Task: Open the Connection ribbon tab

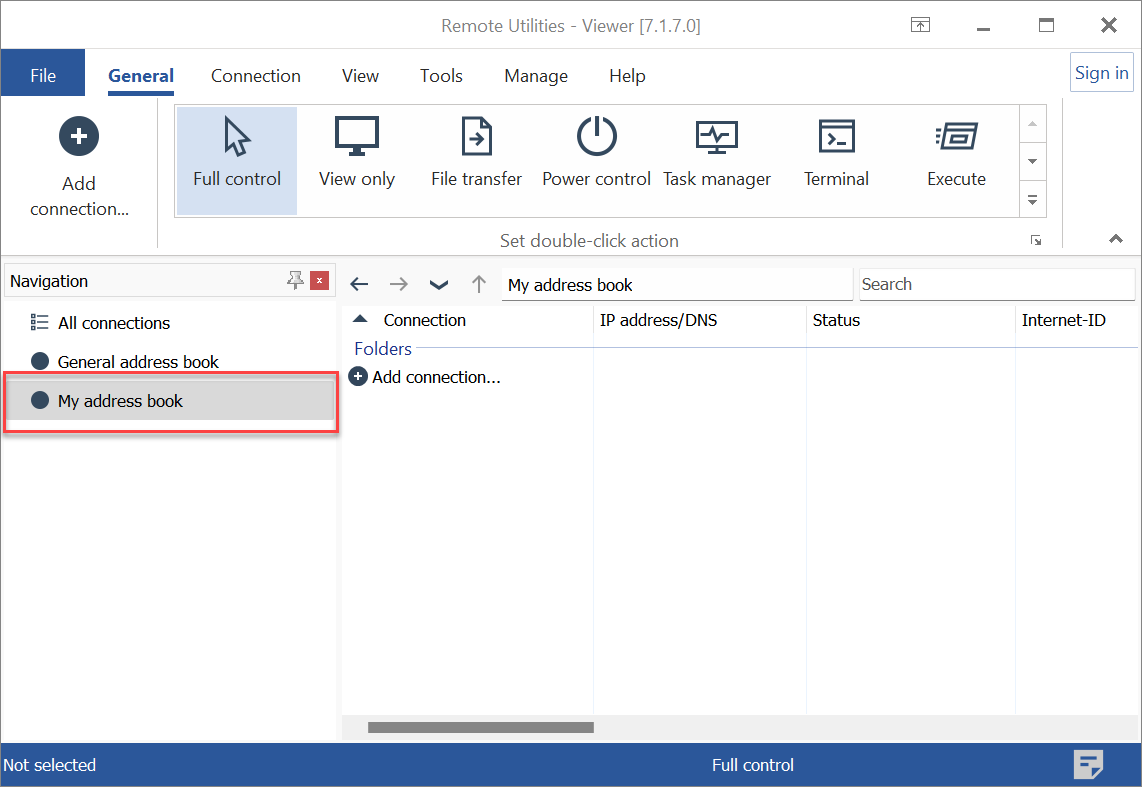Action: (x=256, y=76)
